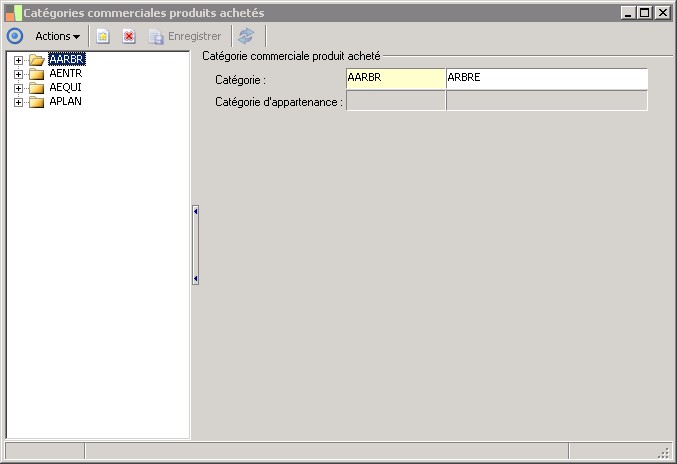Click the Catégorie d'appartenance description field
Image resolution: width=677 pixels, height=464 pixels.
click(x=547, y=101)
